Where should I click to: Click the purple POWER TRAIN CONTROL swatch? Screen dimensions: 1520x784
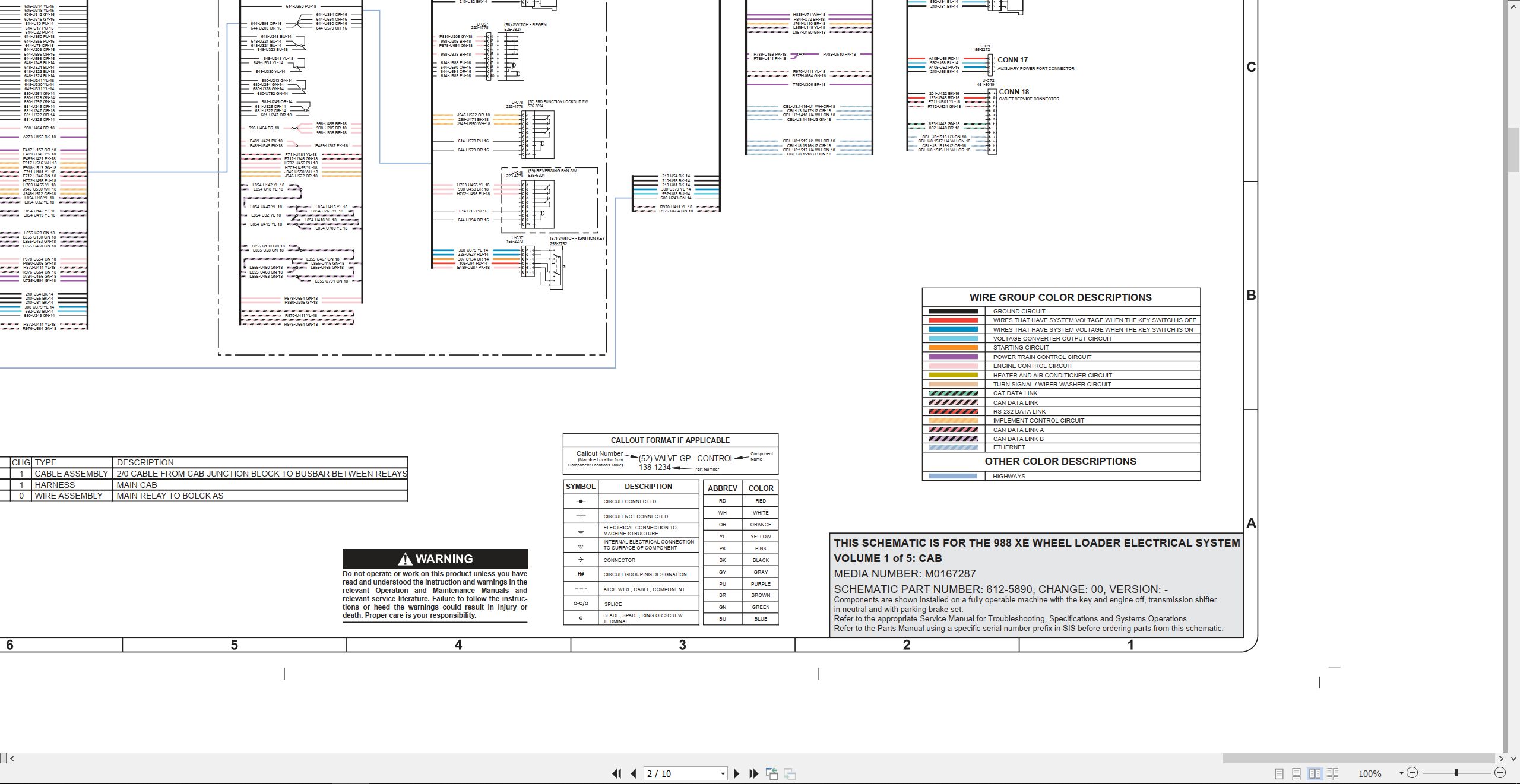(x=953, y=357)
